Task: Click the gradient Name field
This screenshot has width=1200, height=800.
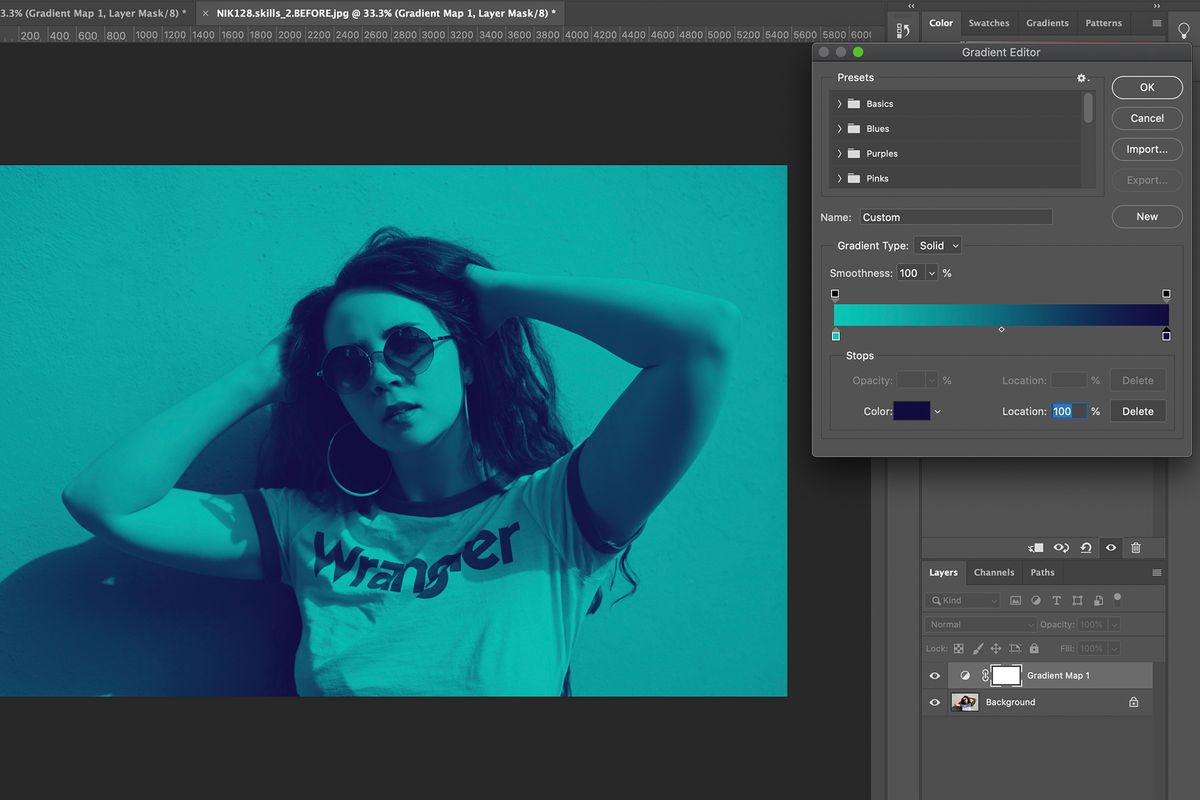Action: click(x=956, y=217)
